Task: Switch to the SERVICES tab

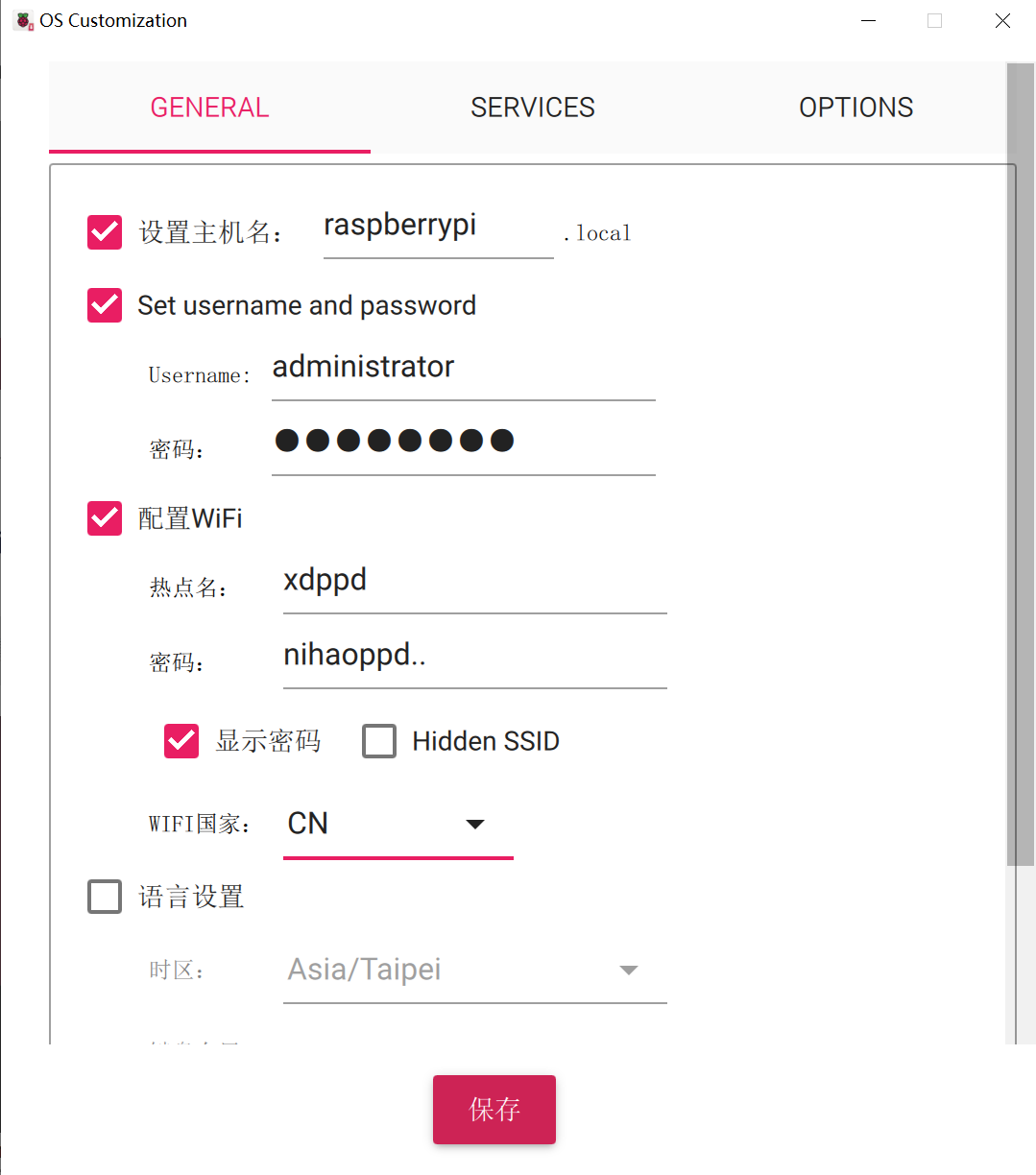Action: (533, 108)
